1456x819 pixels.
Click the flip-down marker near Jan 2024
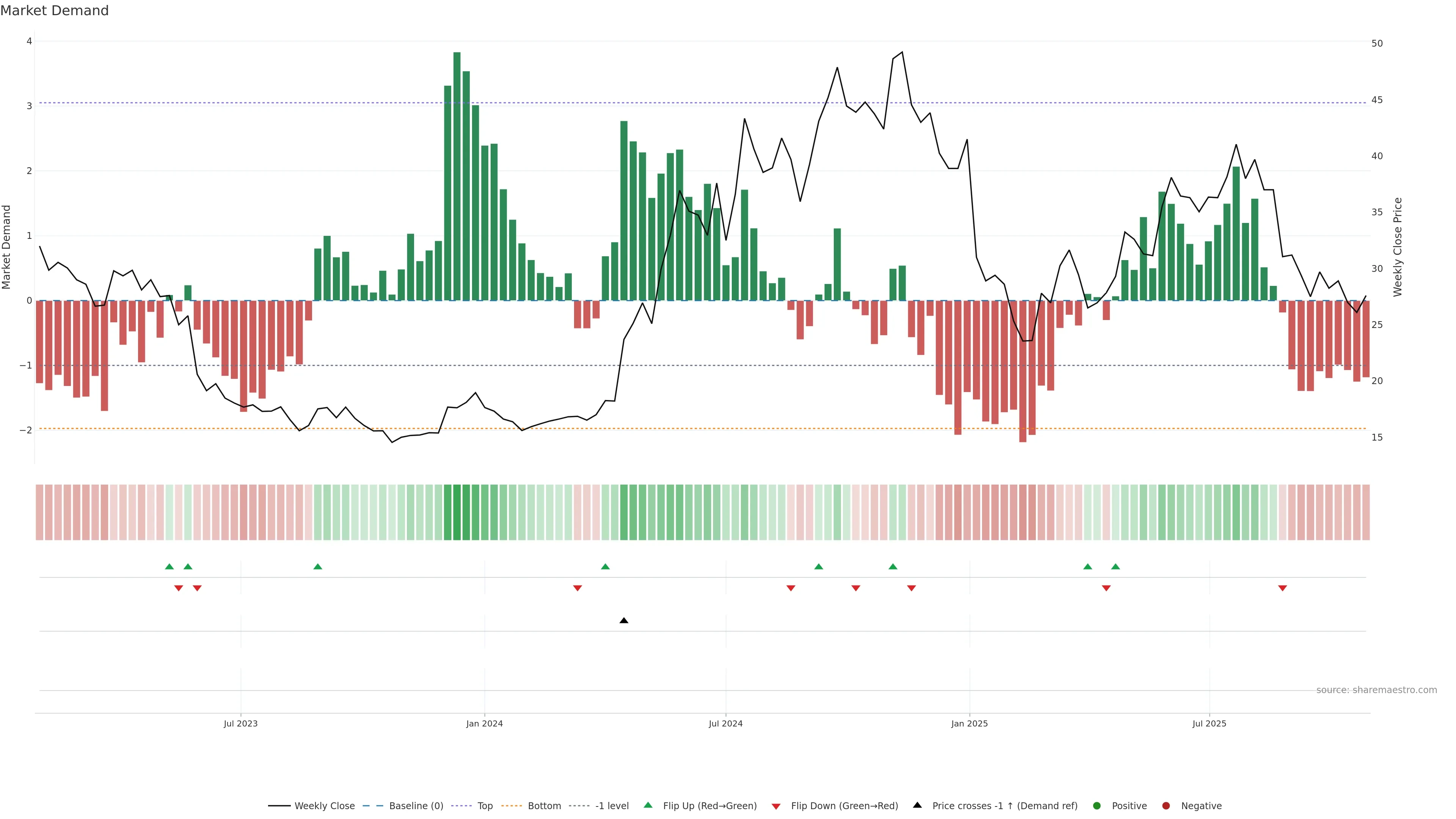(577, 588)
